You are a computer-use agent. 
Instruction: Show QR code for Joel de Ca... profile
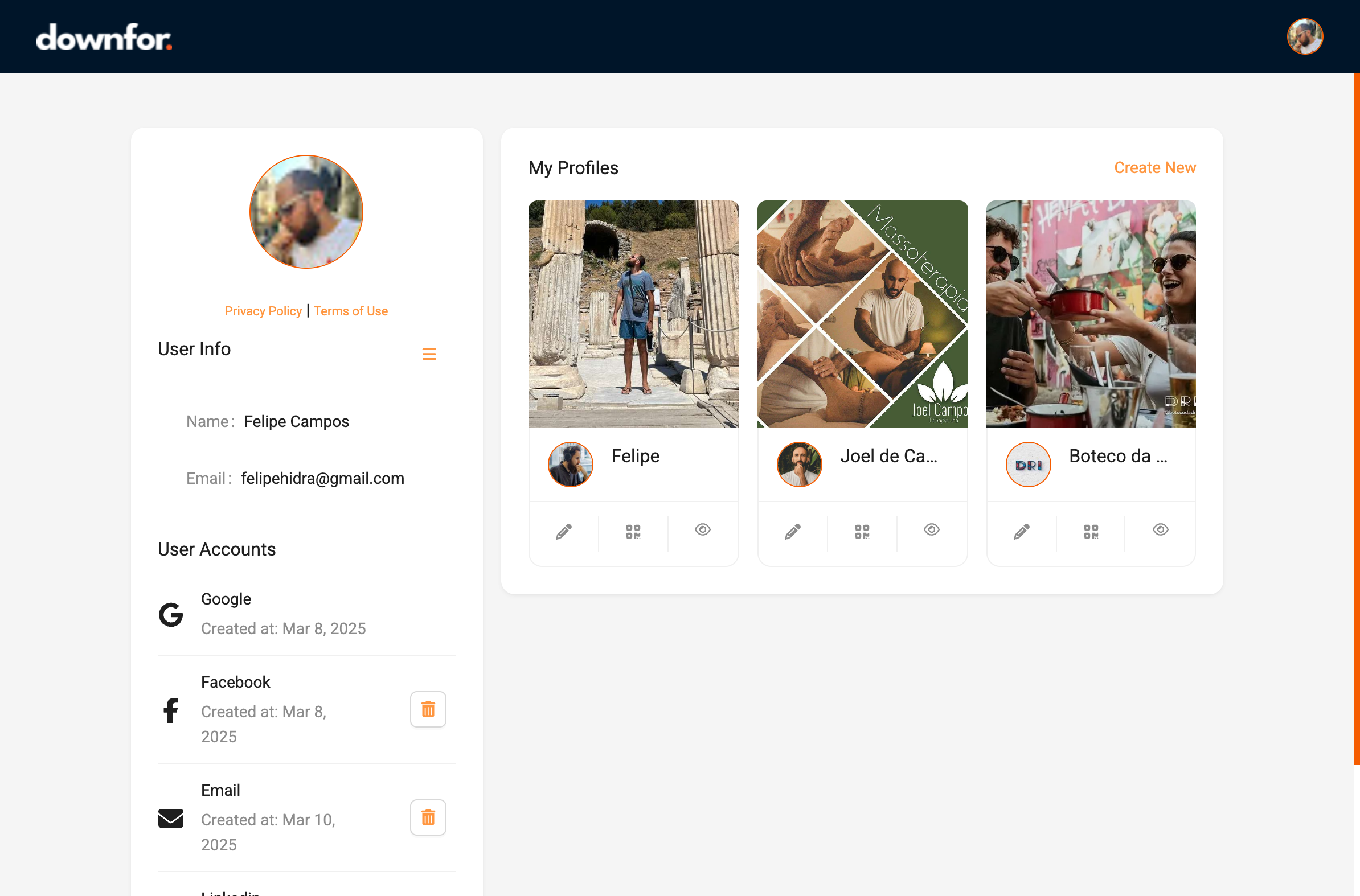(862, 532)
